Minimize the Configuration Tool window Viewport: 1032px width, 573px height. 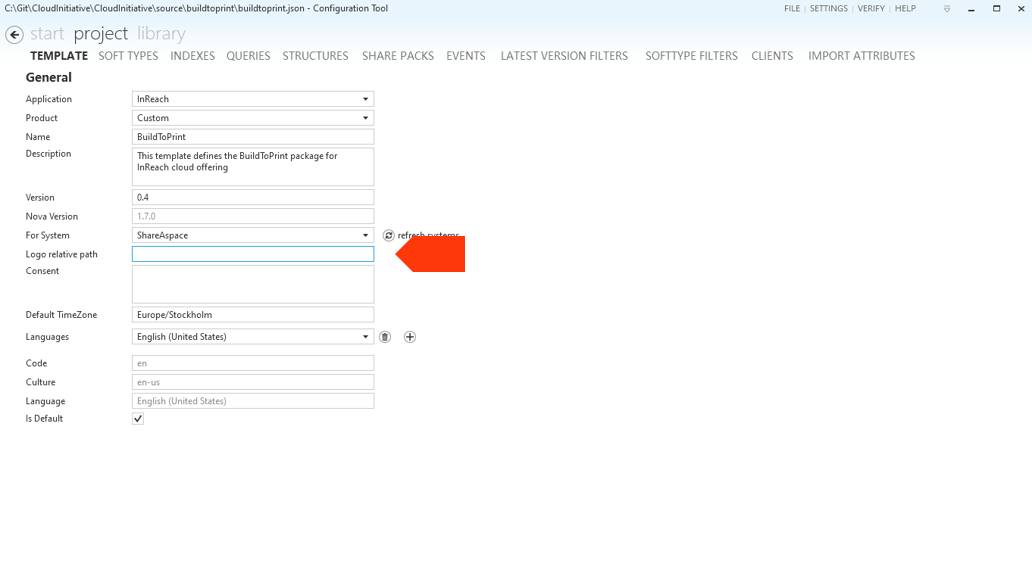click(971, 9)
